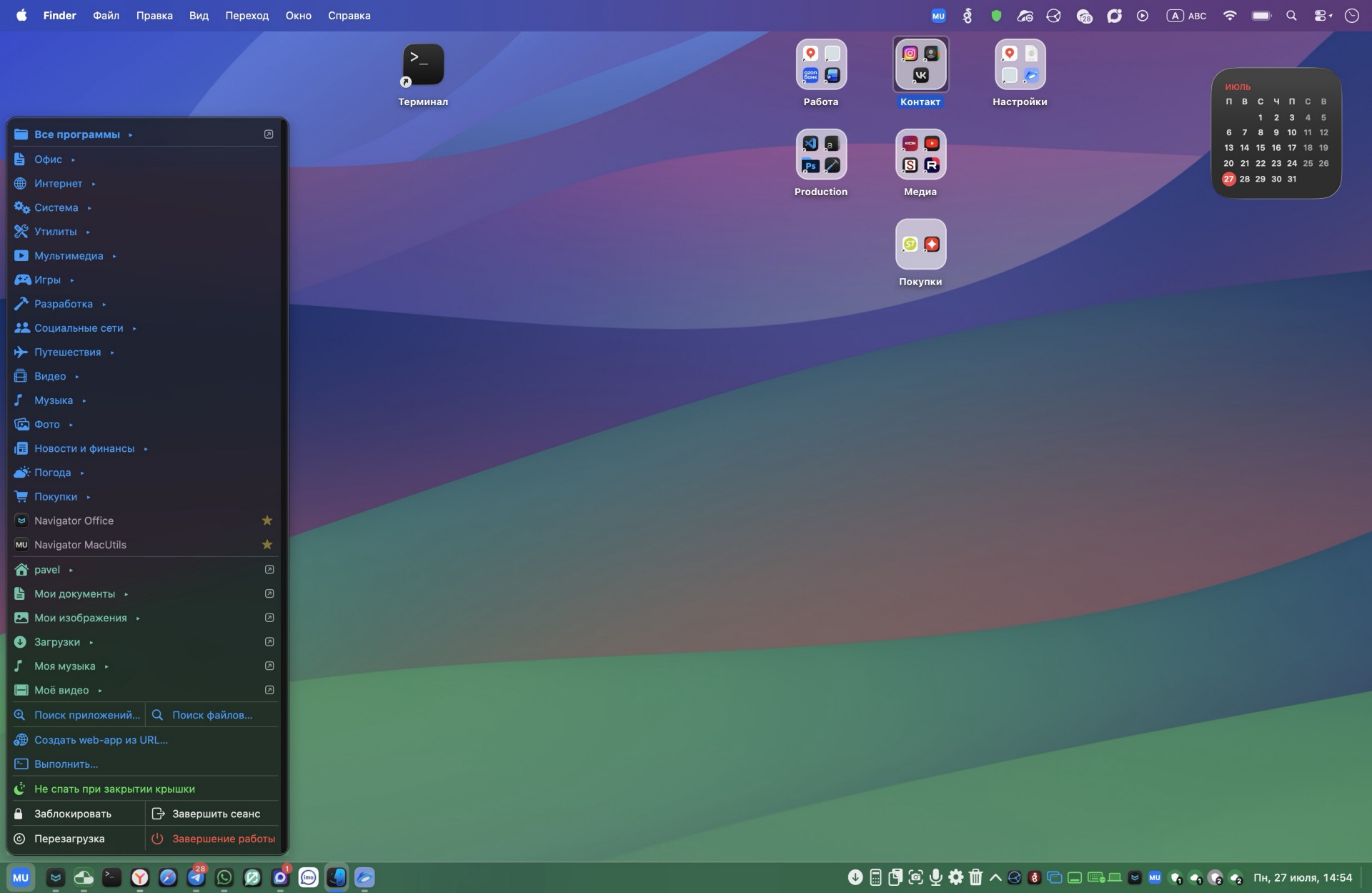The width and height of the screenshot is (1372, 893).
Task: Click the Поиск файлов… field
Action: pyautogui.click(x=213, y=715)
